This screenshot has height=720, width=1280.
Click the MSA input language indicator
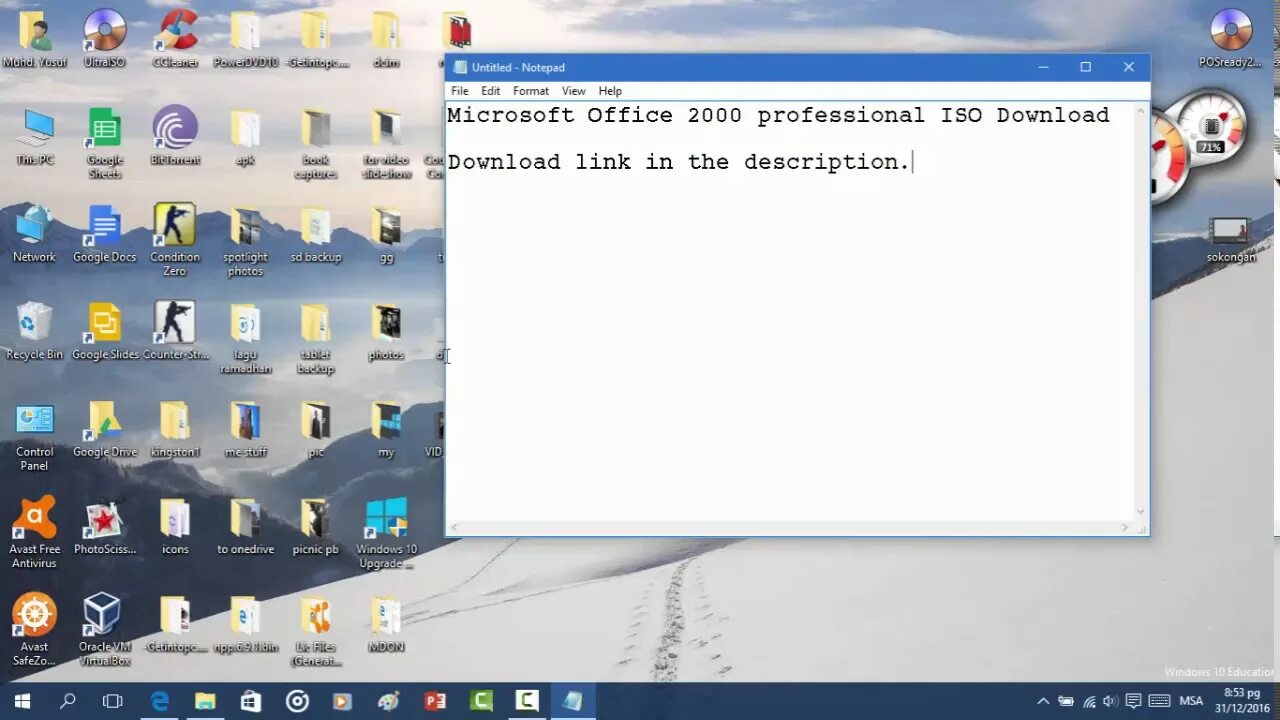1191,701
